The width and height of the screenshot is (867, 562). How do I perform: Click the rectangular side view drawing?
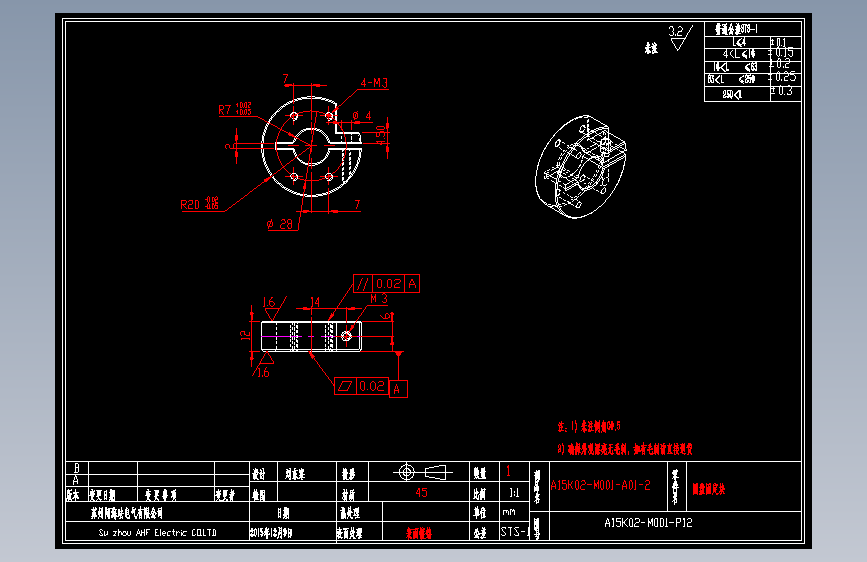coord(311,336)
